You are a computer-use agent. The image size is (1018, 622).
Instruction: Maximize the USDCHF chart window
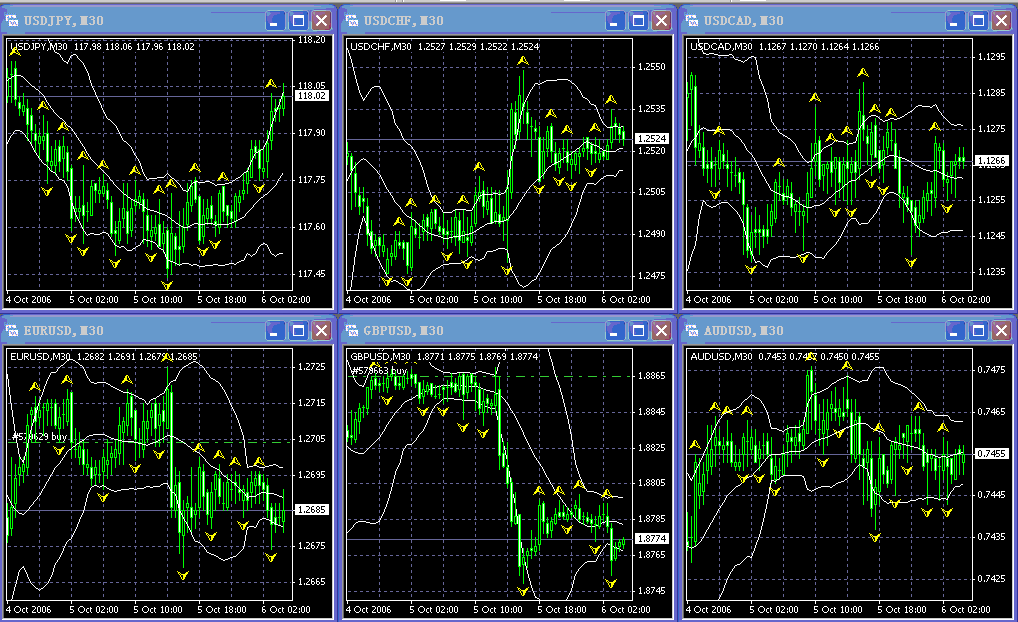click(638, 21)
